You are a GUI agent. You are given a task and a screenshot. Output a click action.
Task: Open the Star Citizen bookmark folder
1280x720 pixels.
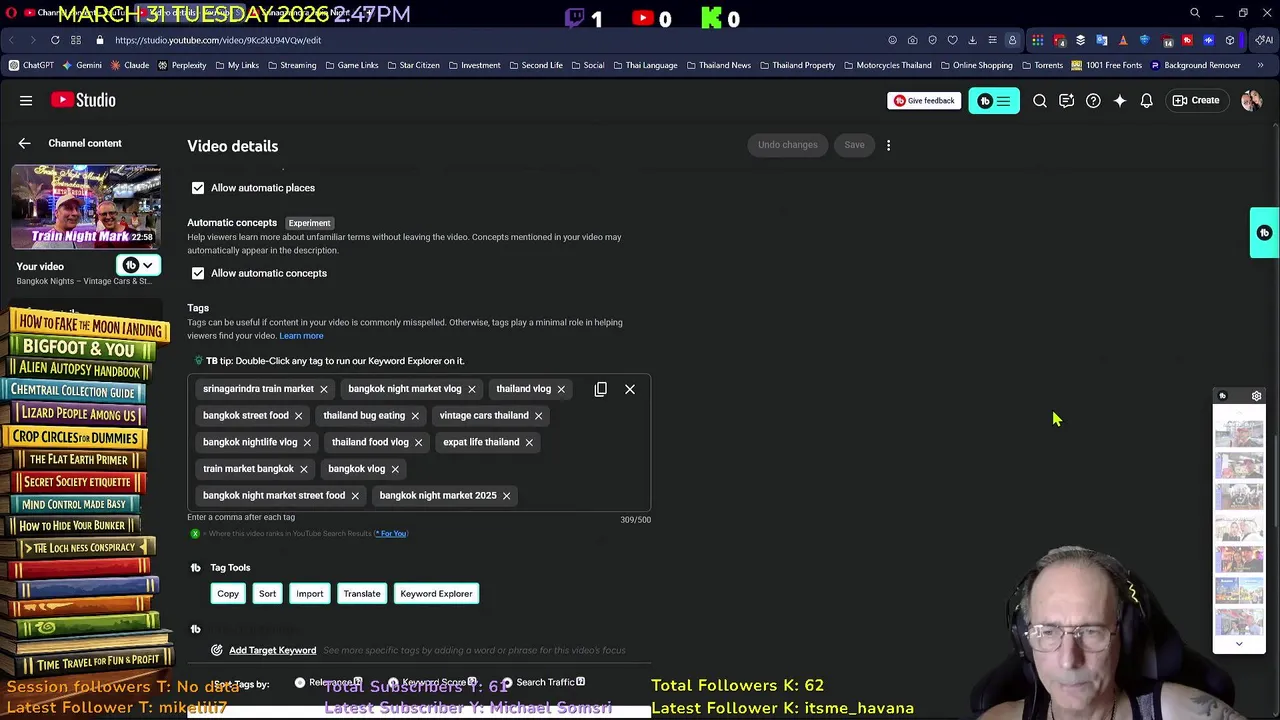[x=412, y=65]
